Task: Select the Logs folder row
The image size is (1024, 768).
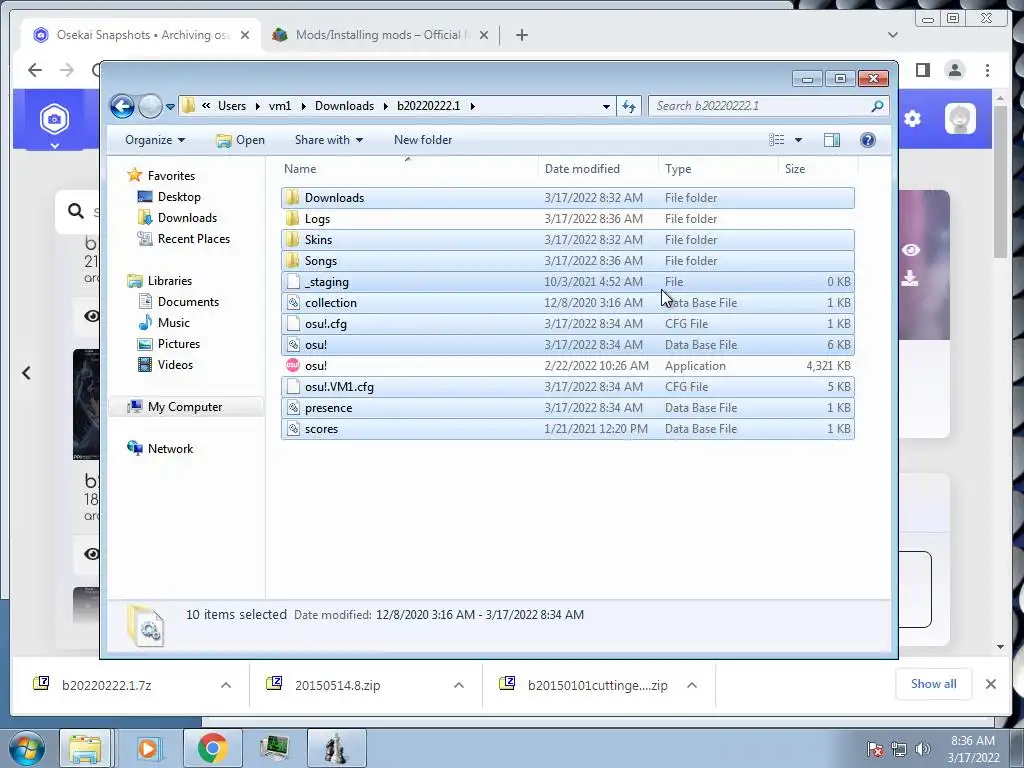Action: point(568,219)
